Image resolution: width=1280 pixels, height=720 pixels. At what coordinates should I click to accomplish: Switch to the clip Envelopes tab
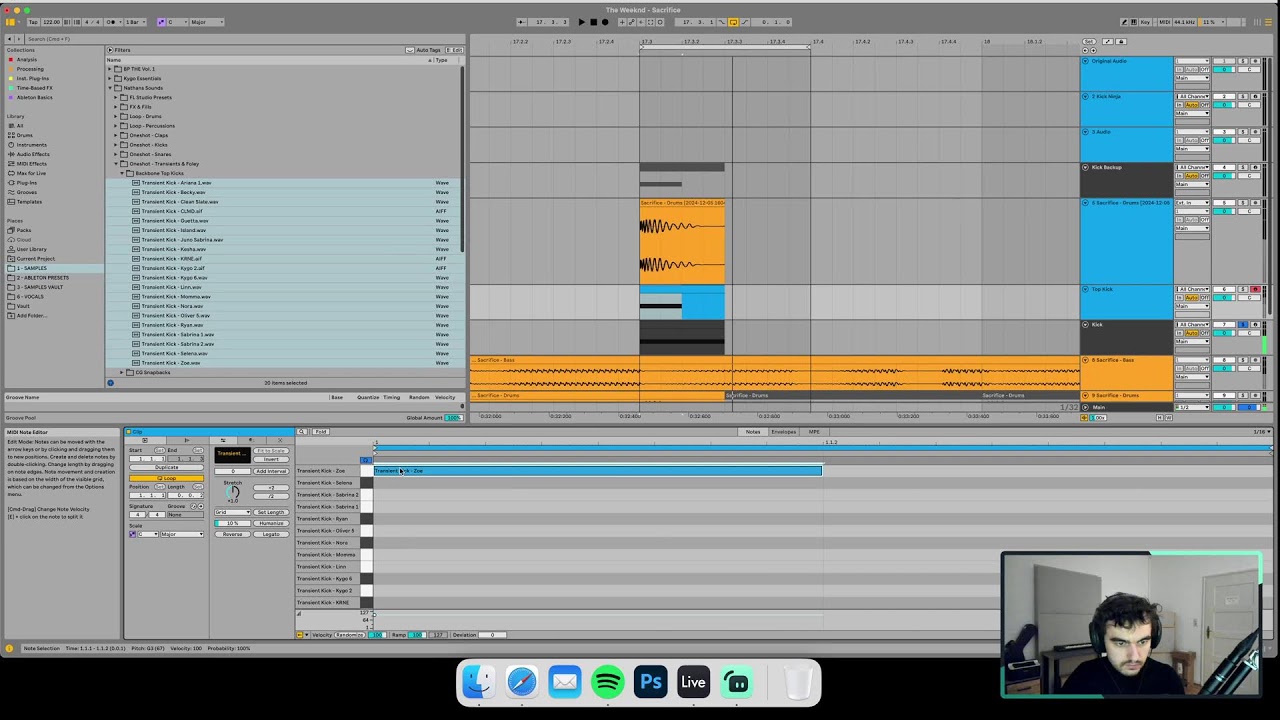coord(784,432)
